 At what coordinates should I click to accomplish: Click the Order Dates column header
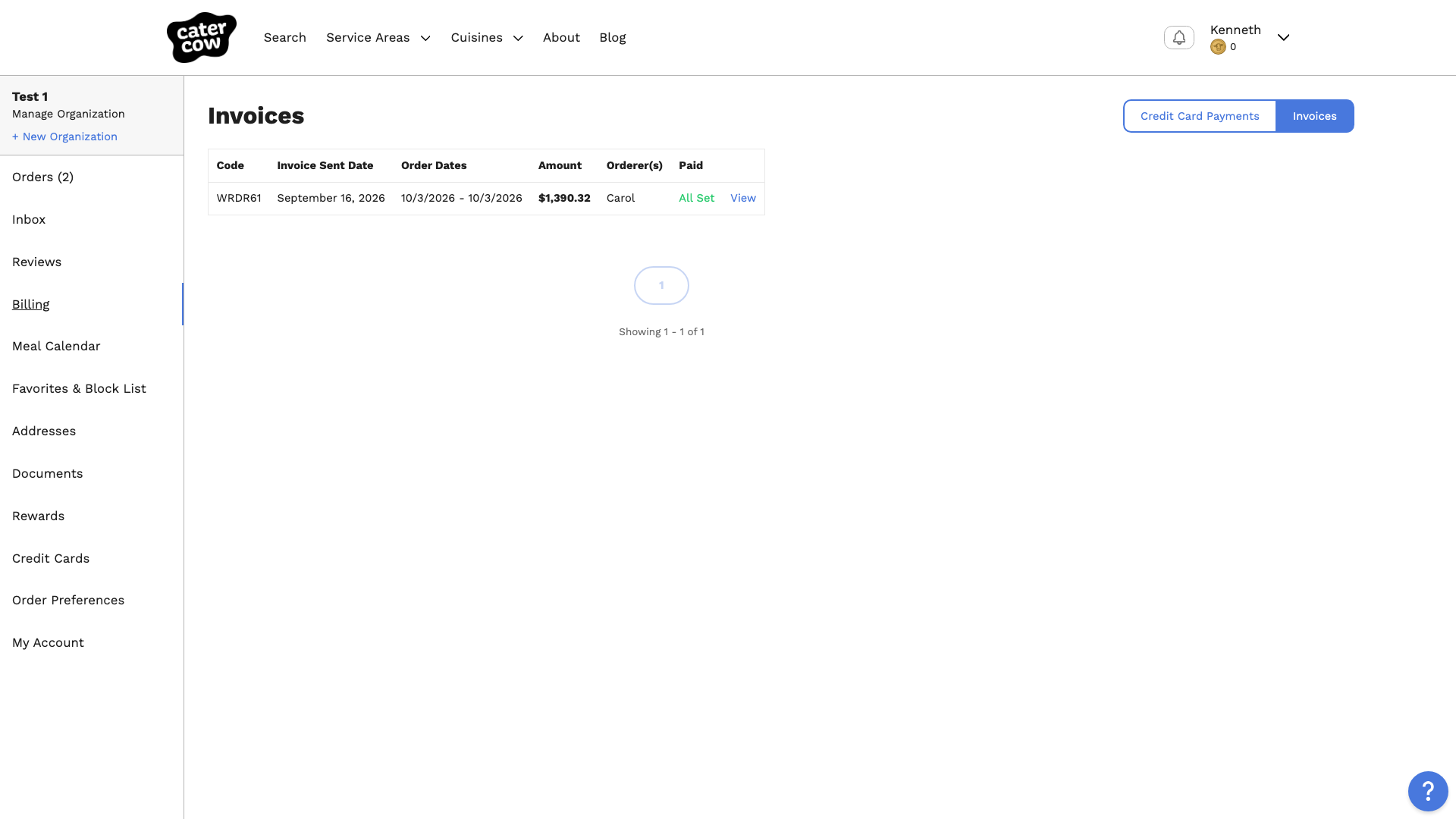click(434, 165)
